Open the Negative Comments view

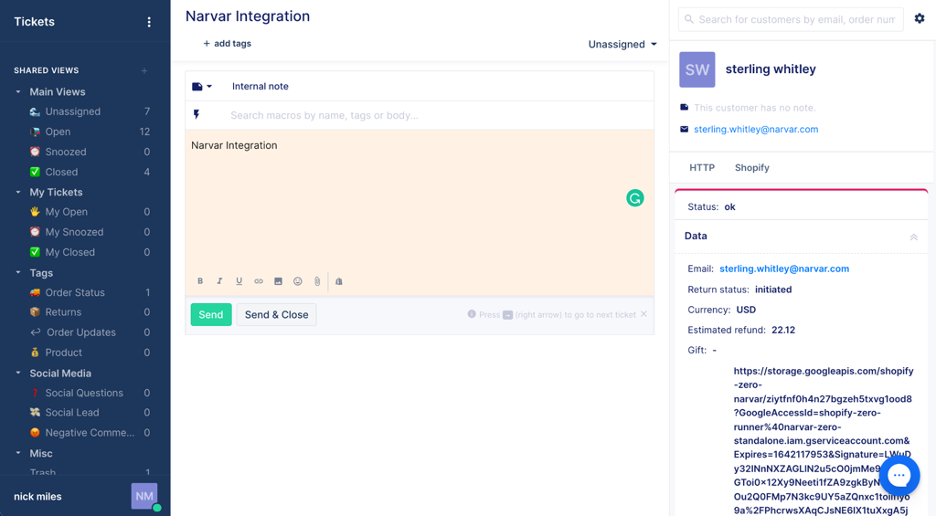click(x=90, y=433)
